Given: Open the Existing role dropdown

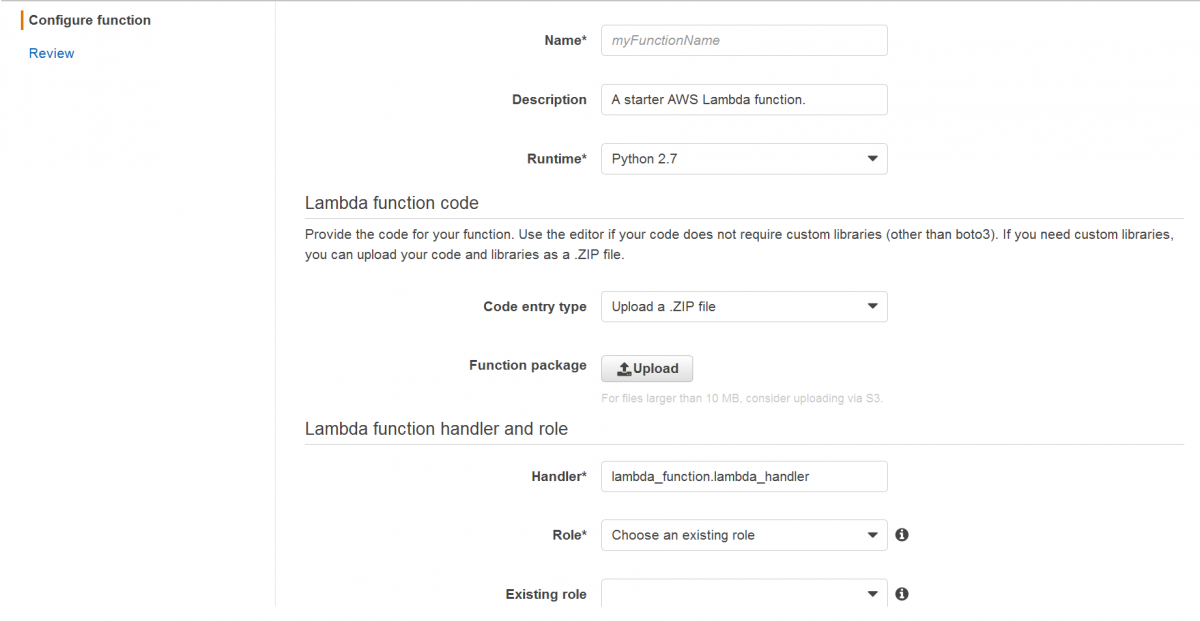Looking at the screenshot, I should tap(744, 594).
